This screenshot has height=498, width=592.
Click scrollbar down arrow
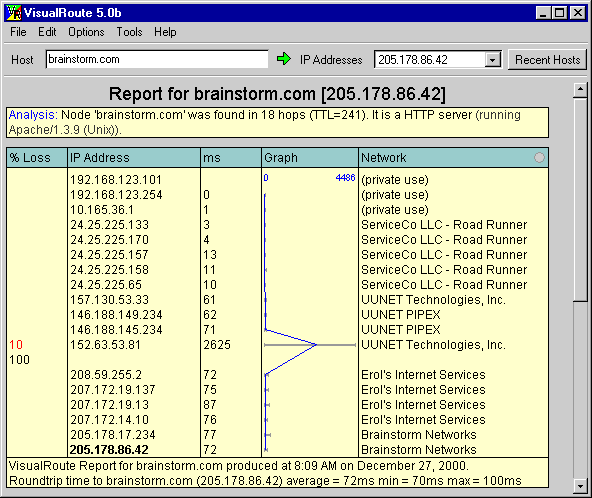tap(580, 486)
